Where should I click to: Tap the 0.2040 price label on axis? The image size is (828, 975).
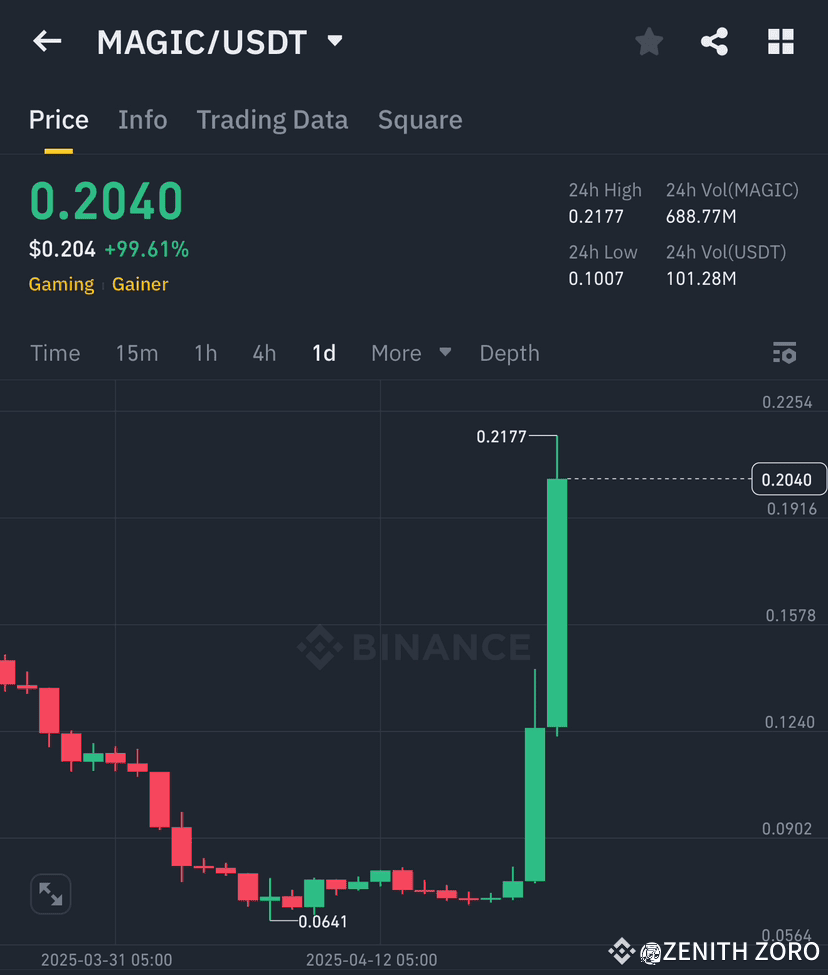(788, 479)
